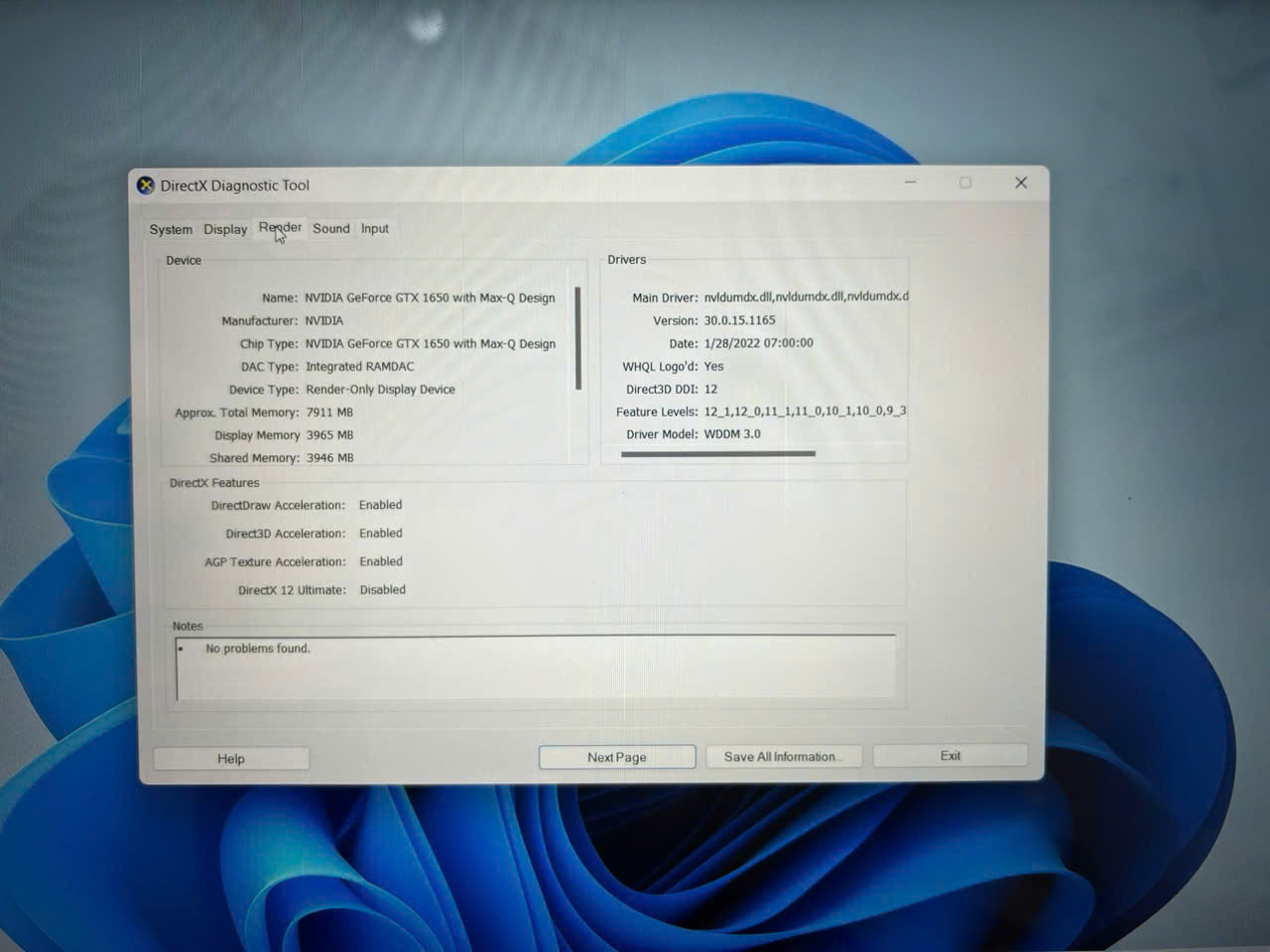Open the Display tab
1270x952 pixels.
pos(225,229)
